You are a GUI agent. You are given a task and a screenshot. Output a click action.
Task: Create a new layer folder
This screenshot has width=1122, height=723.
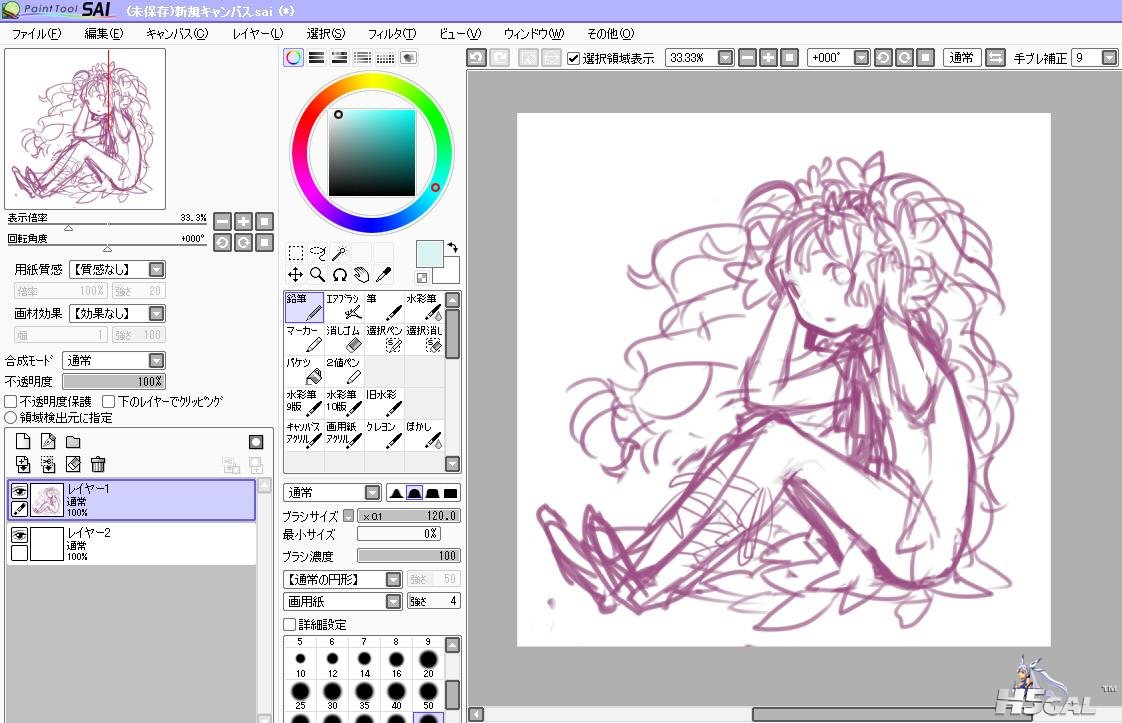pyautogui.click(x=73, y=442)
